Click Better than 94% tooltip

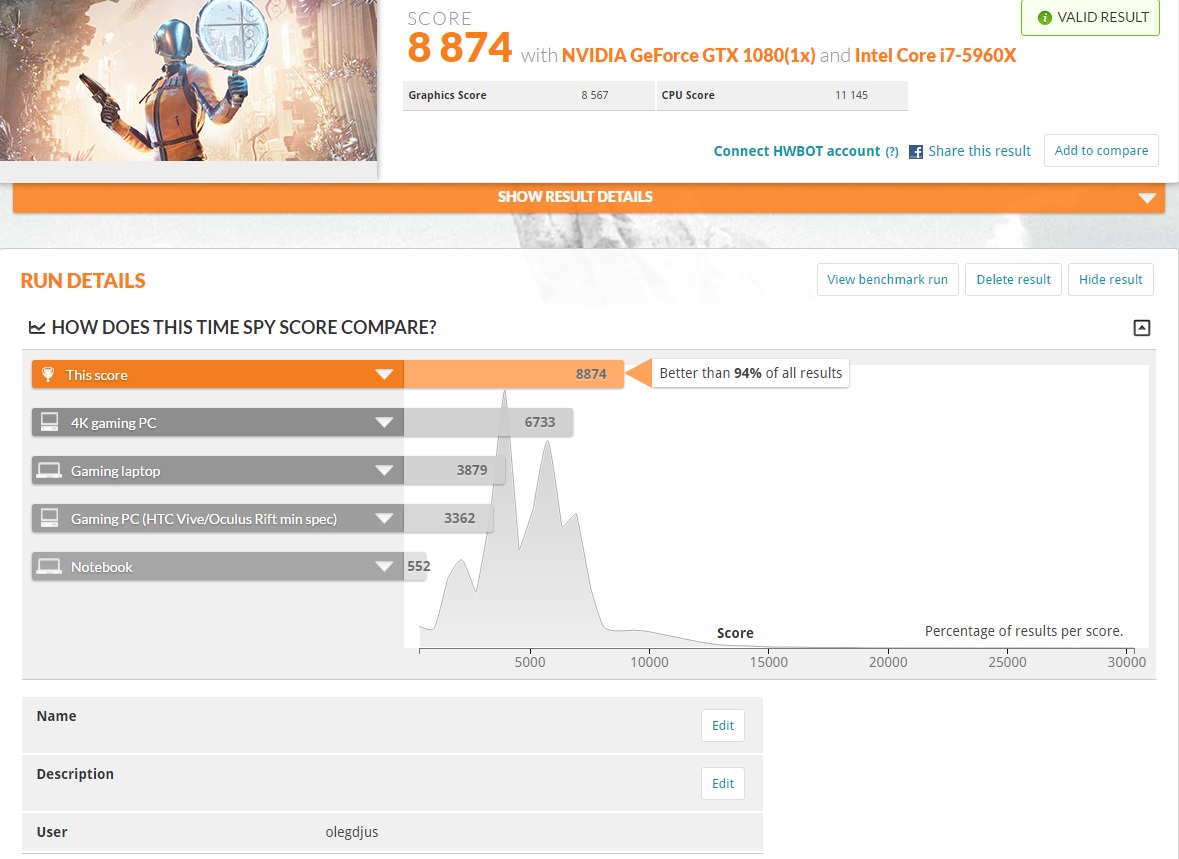750,373
